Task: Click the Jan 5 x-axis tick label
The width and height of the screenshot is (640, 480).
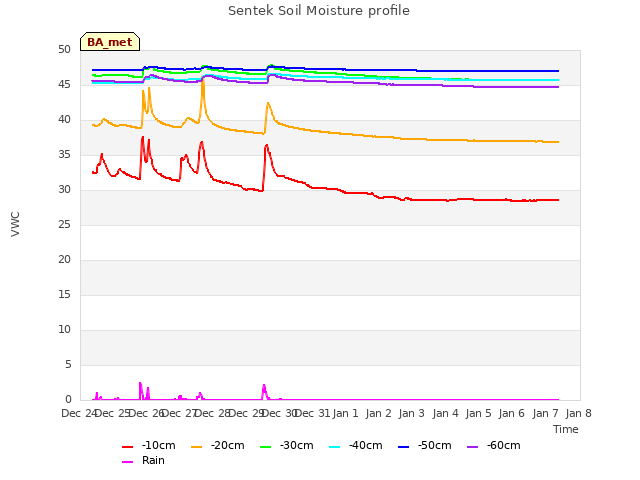Action: click(x=478, y=413)
